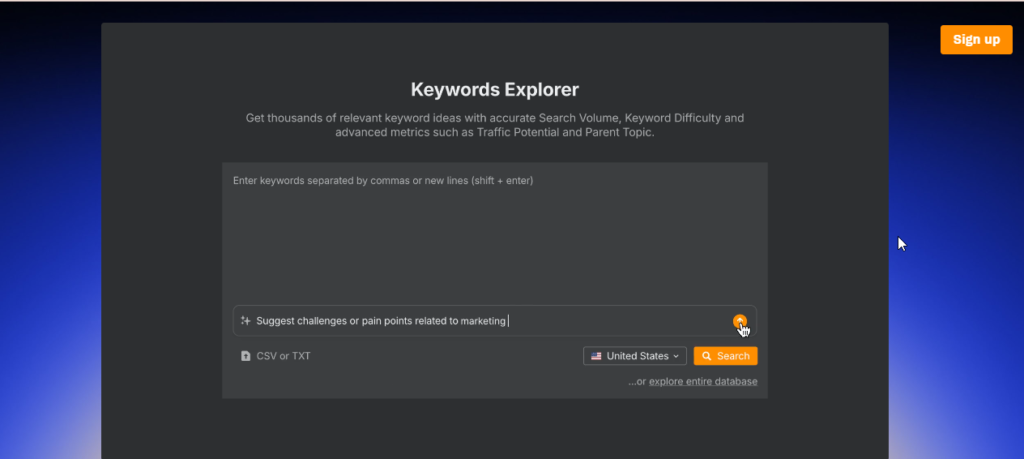Click the Keywords Explorer heading

pyautogui.click(x=494, y=89)
